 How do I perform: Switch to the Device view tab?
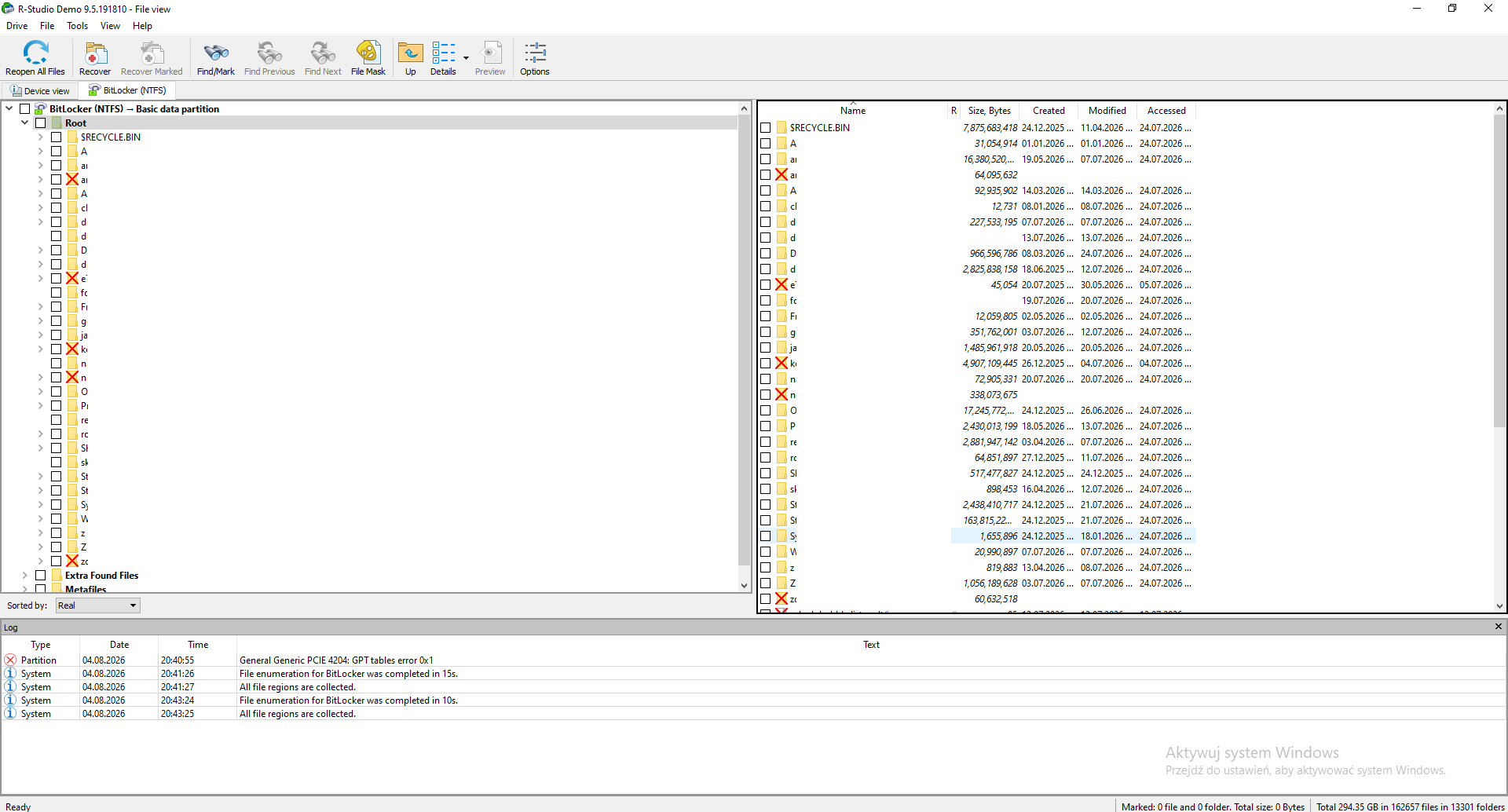[x=39, y=90]
